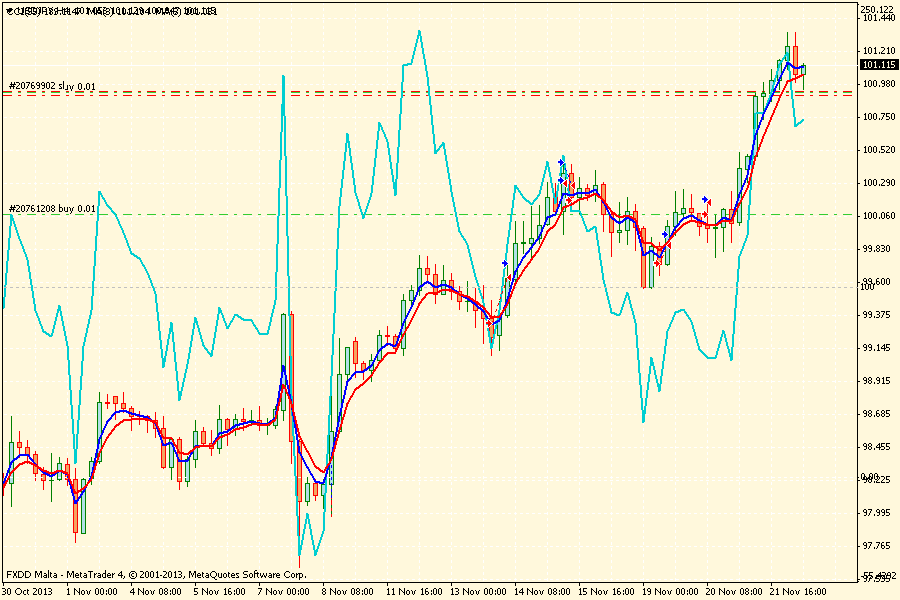Click the #20761208 buy 0.01 order label

point(52,208)
